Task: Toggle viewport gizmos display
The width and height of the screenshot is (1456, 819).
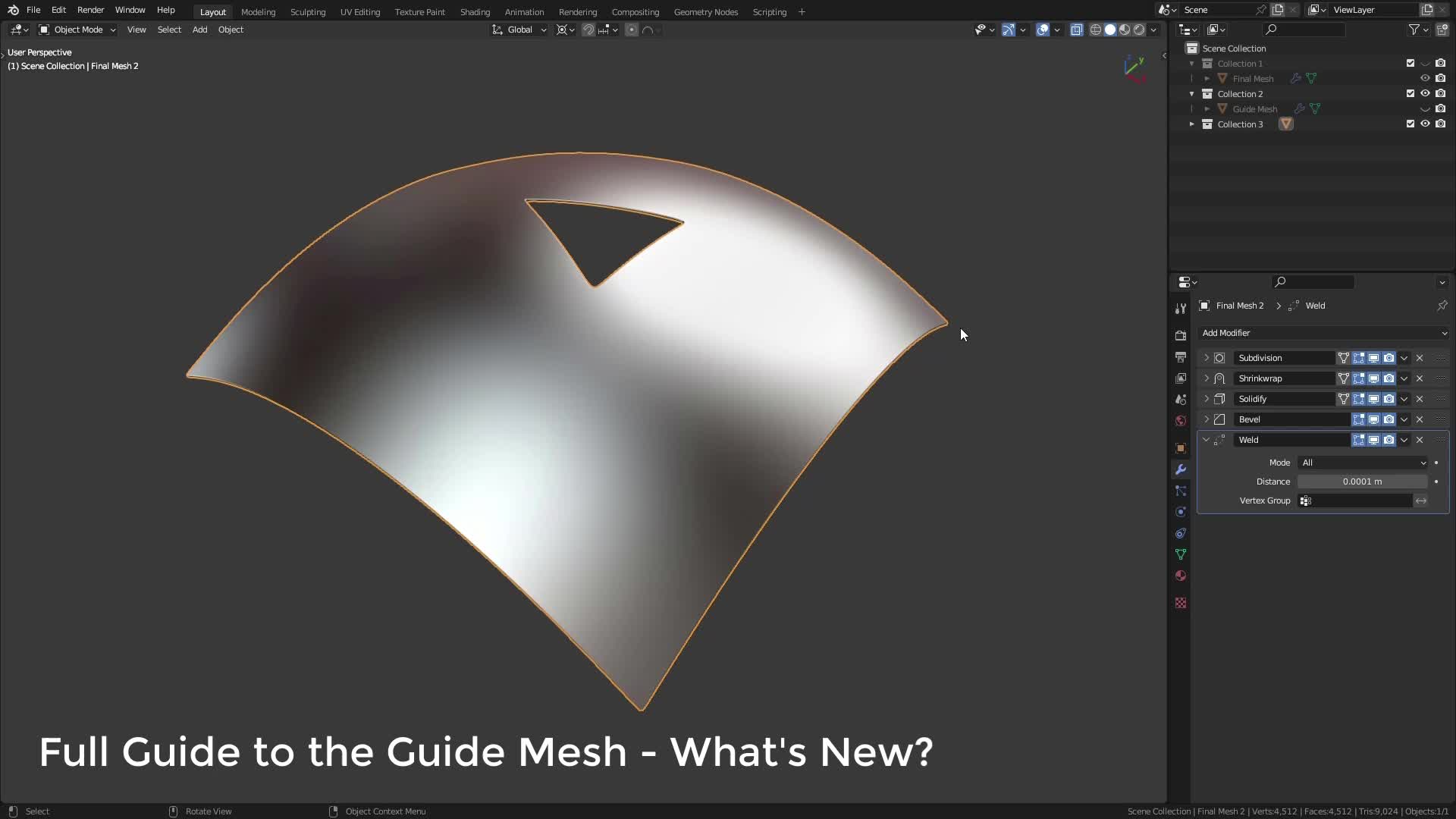Action: pos(1008,30)
